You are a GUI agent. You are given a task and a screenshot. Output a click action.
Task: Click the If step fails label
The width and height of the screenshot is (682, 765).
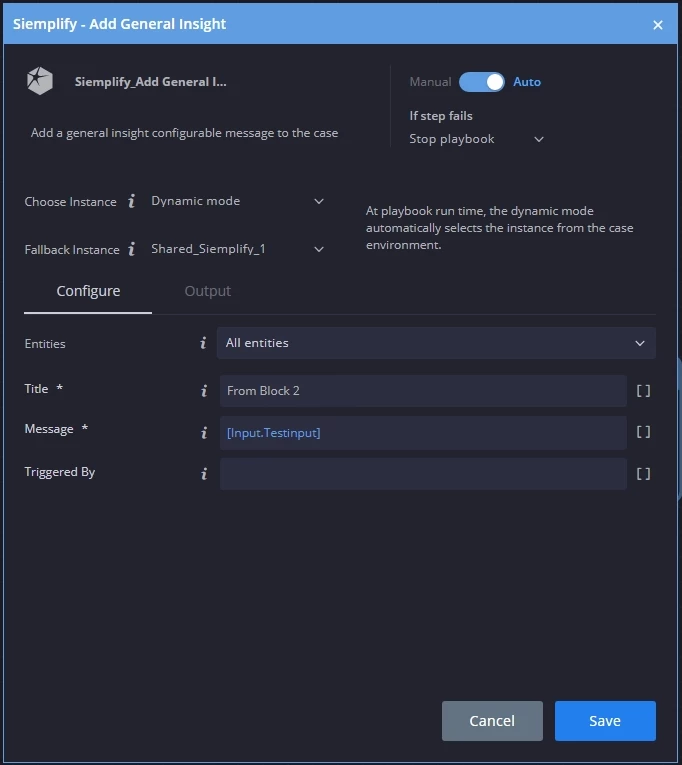click(x=441, y=116)
